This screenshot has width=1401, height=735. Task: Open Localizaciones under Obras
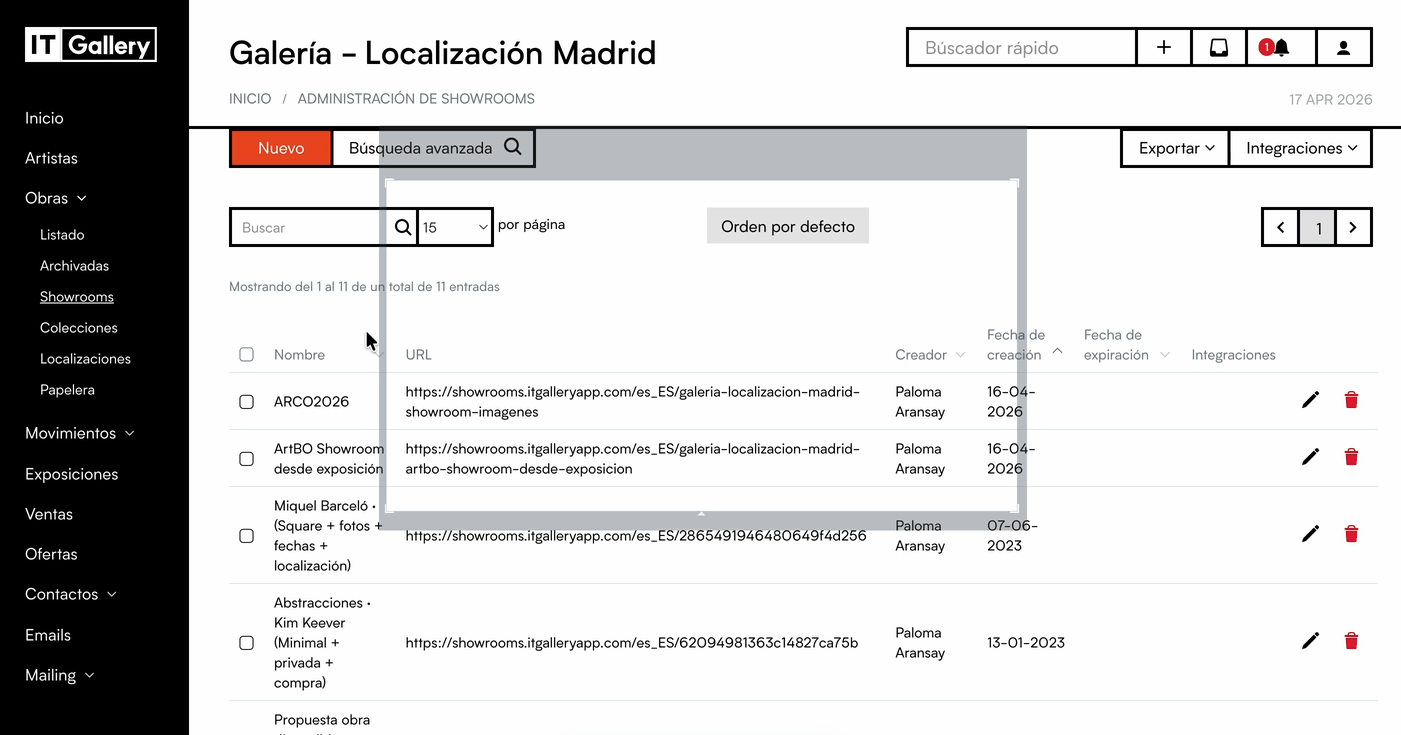(x=85, y=359)
